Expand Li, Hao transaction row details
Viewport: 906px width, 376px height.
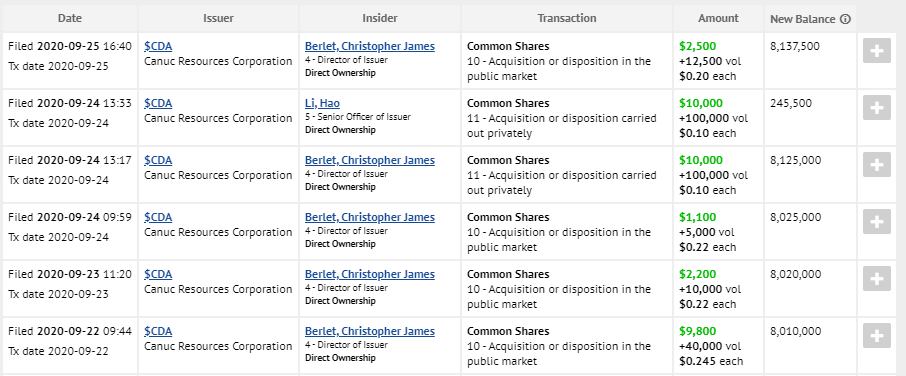click(877, 108)
